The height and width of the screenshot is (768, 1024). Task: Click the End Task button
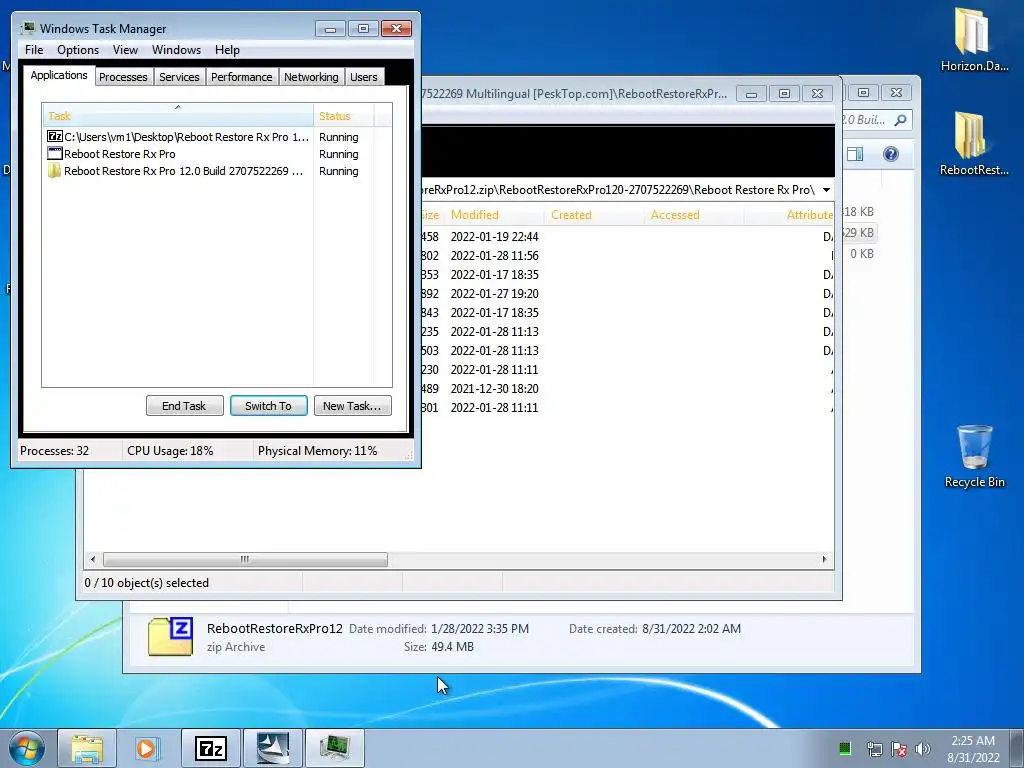184,406
